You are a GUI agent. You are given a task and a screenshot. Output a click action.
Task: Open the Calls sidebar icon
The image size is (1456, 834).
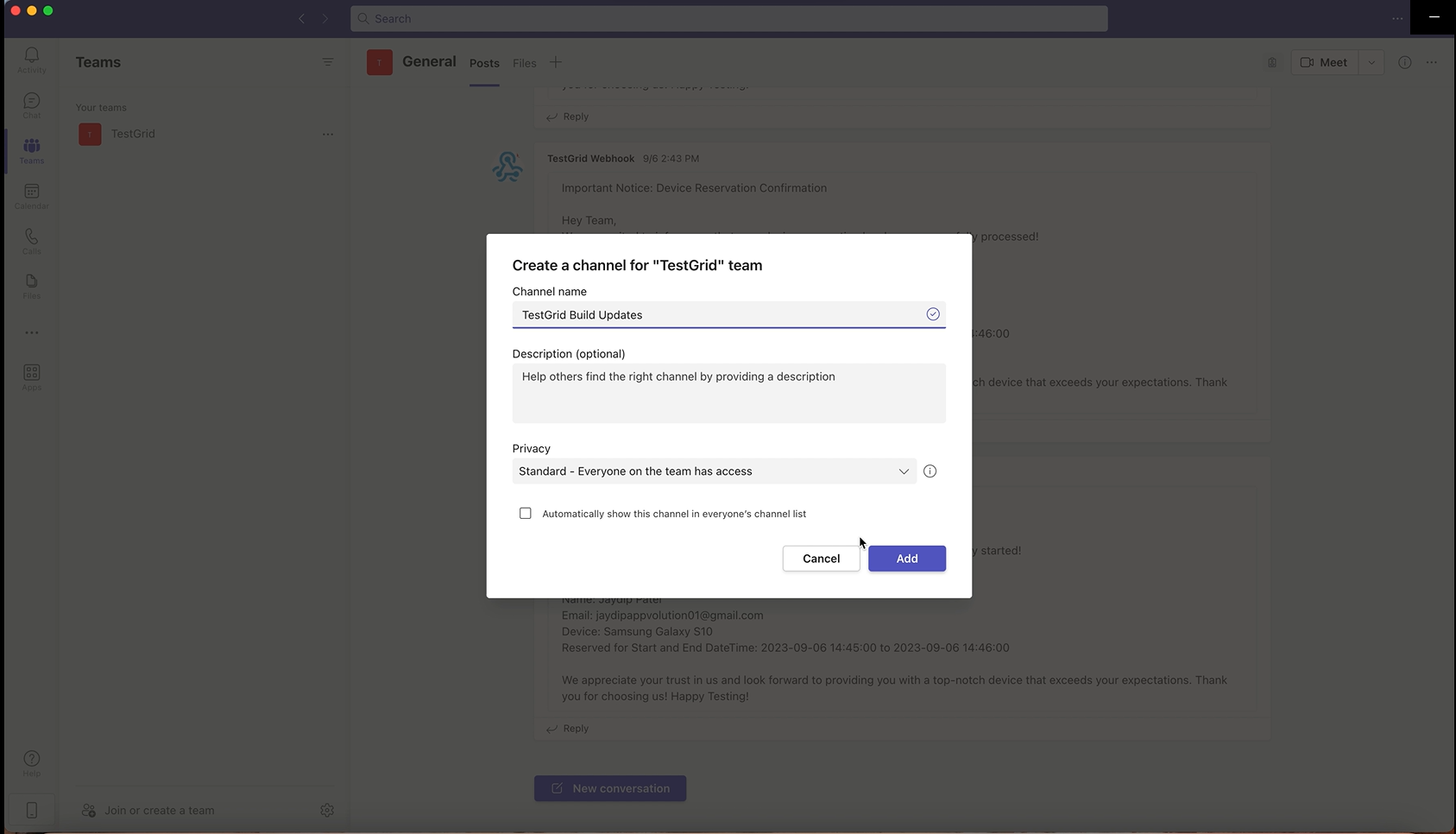point(31,241)
